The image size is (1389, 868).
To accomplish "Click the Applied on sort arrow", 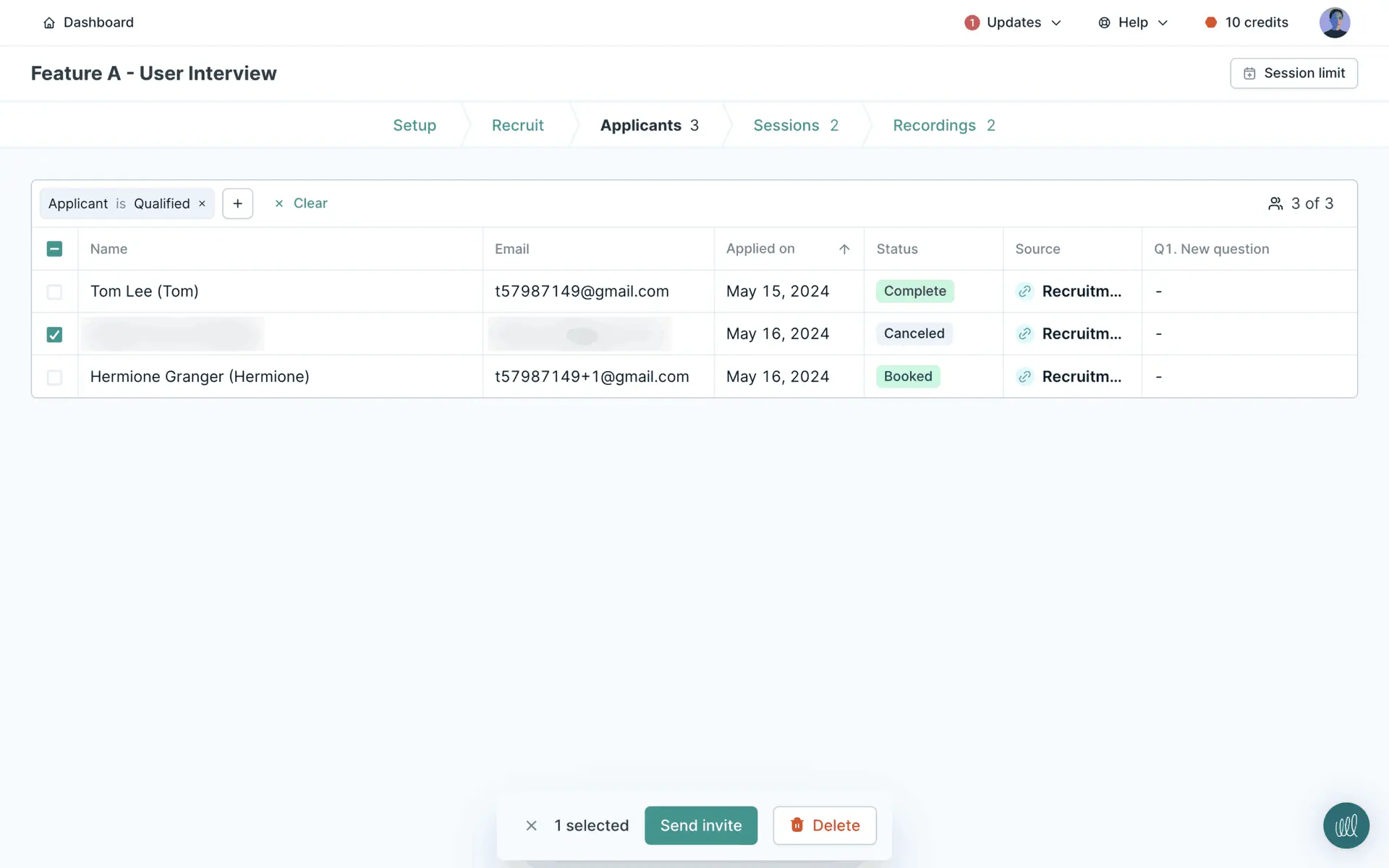I will 844,249.
